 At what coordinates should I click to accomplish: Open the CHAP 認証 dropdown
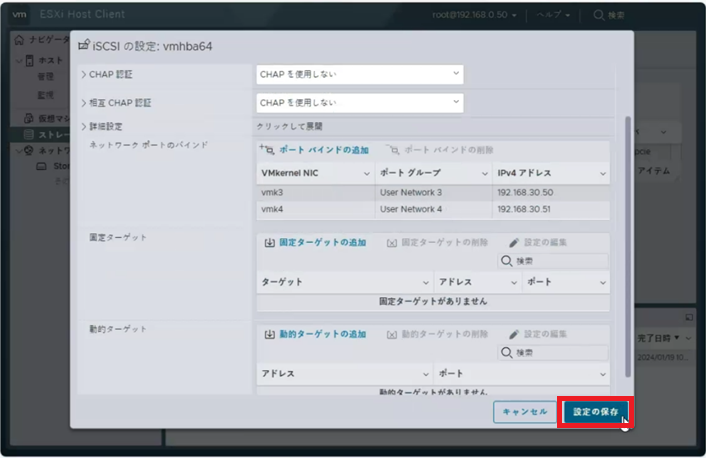click(x=359, y=74)
